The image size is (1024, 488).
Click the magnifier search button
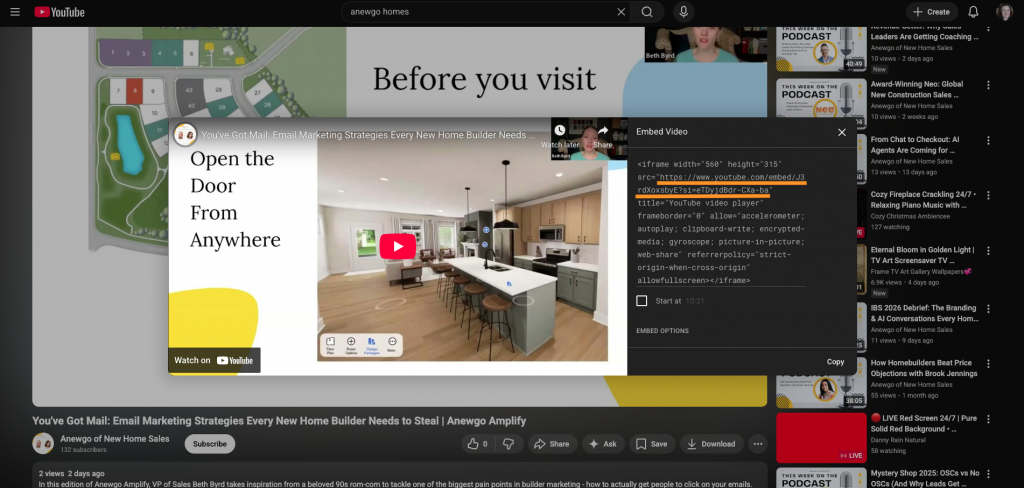tap(647, 12)
